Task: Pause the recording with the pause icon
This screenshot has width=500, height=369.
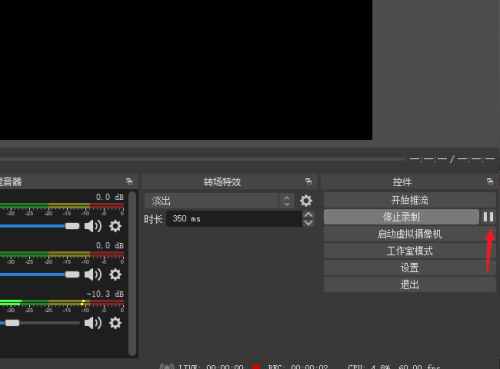Action: pos(488,217)
